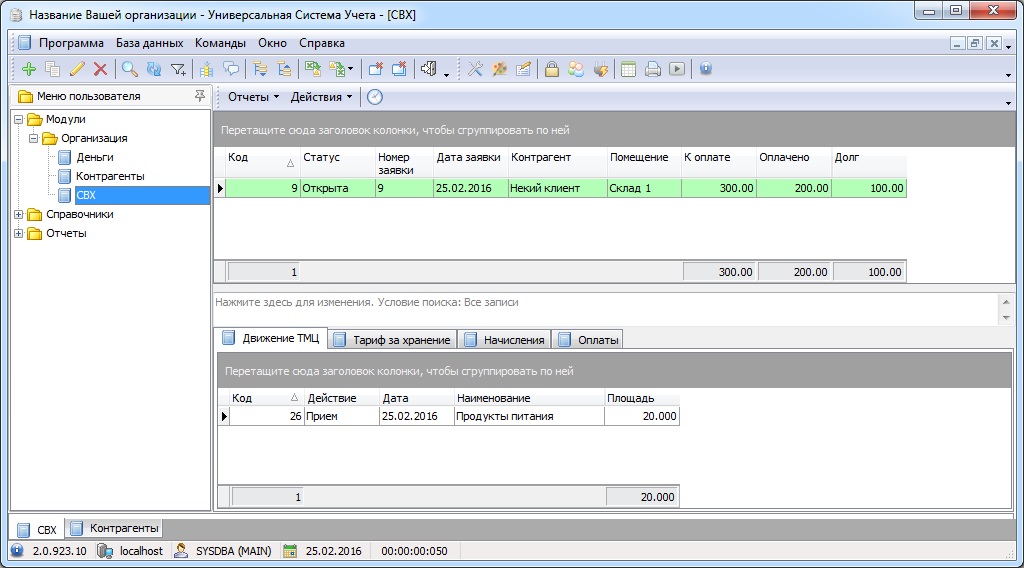
Task: Select Деньги in the menu tree
Action: [x=95, y=157]
